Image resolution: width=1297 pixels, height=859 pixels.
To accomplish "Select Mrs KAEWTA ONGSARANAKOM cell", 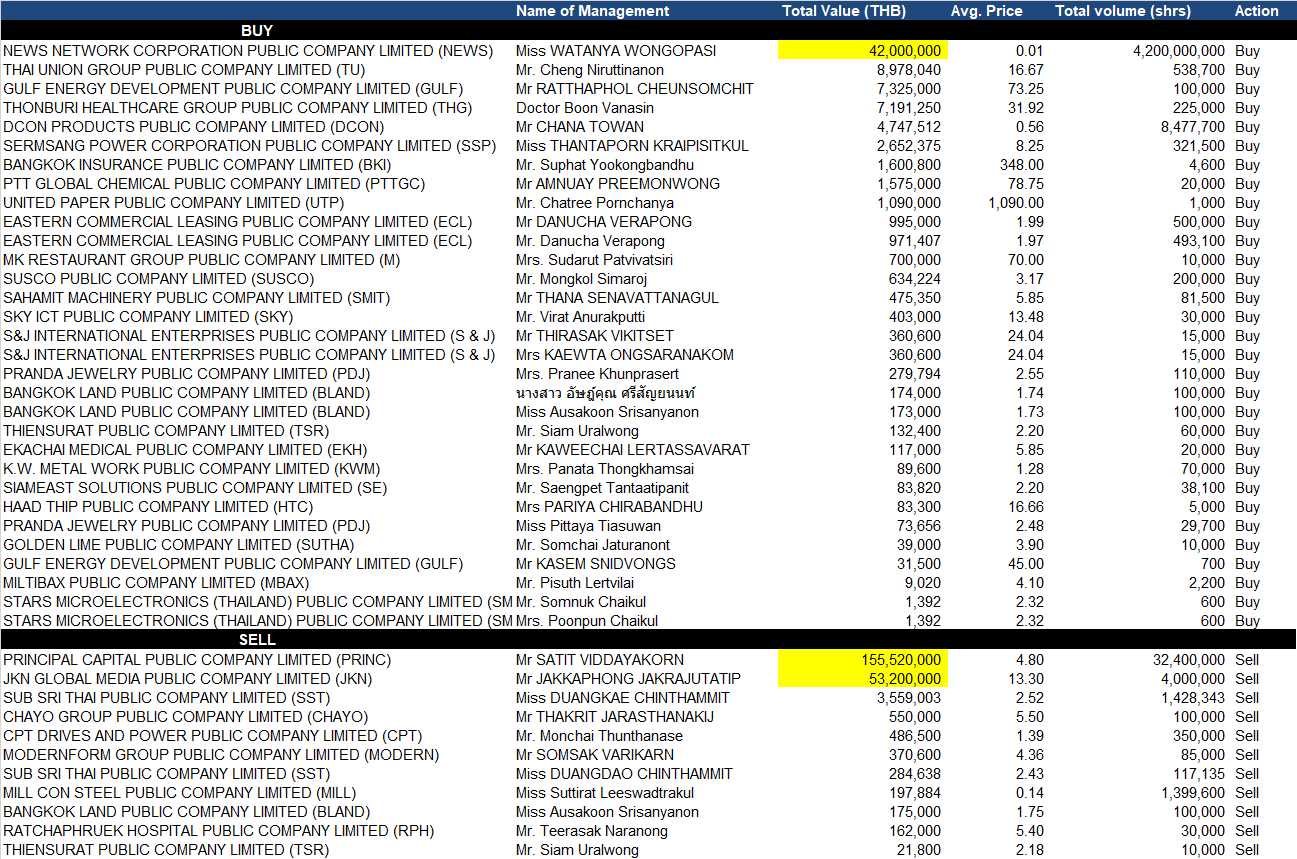I will (x=625, y=355).
